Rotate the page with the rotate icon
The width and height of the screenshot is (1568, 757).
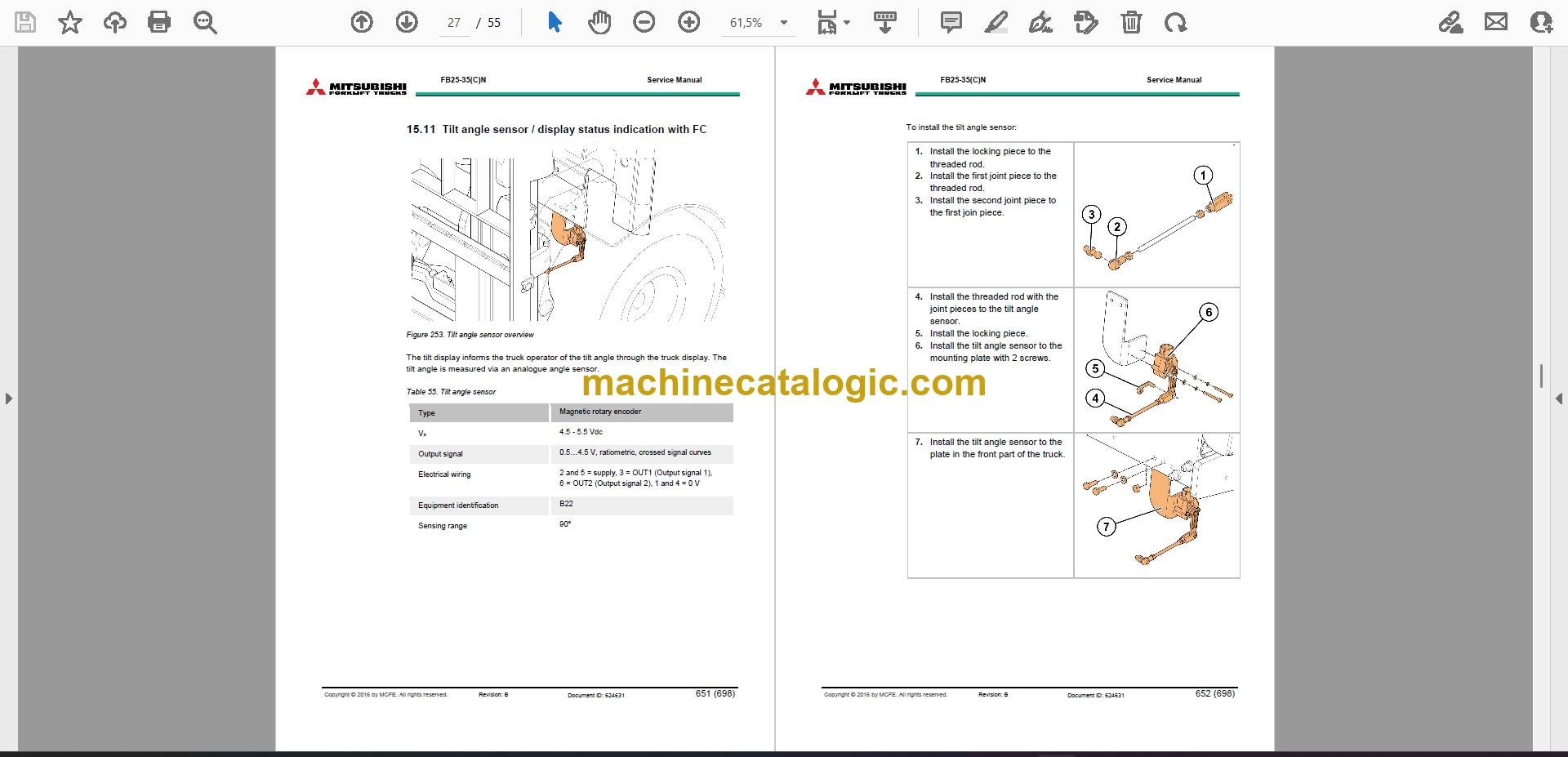(x=1176, y=22)
